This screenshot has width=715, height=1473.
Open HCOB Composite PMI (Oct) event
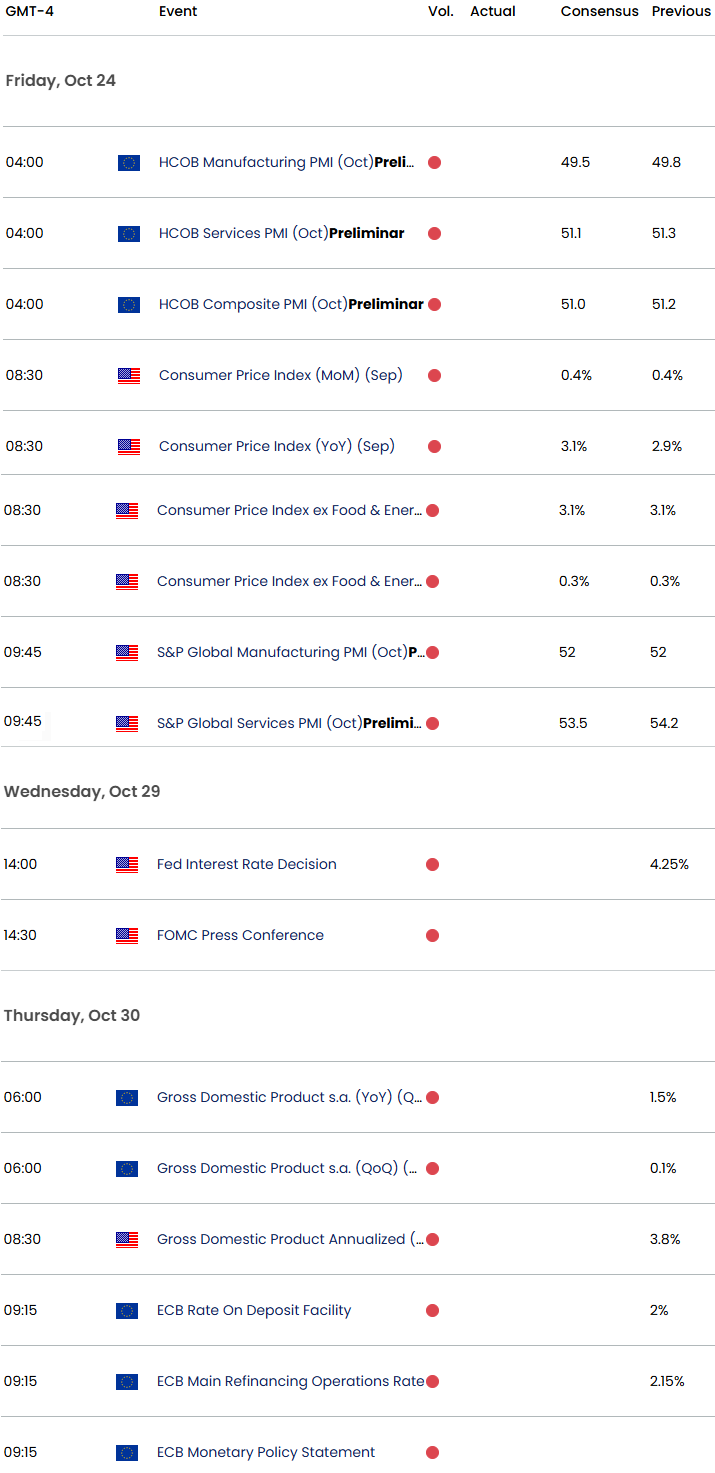point(291,305)
